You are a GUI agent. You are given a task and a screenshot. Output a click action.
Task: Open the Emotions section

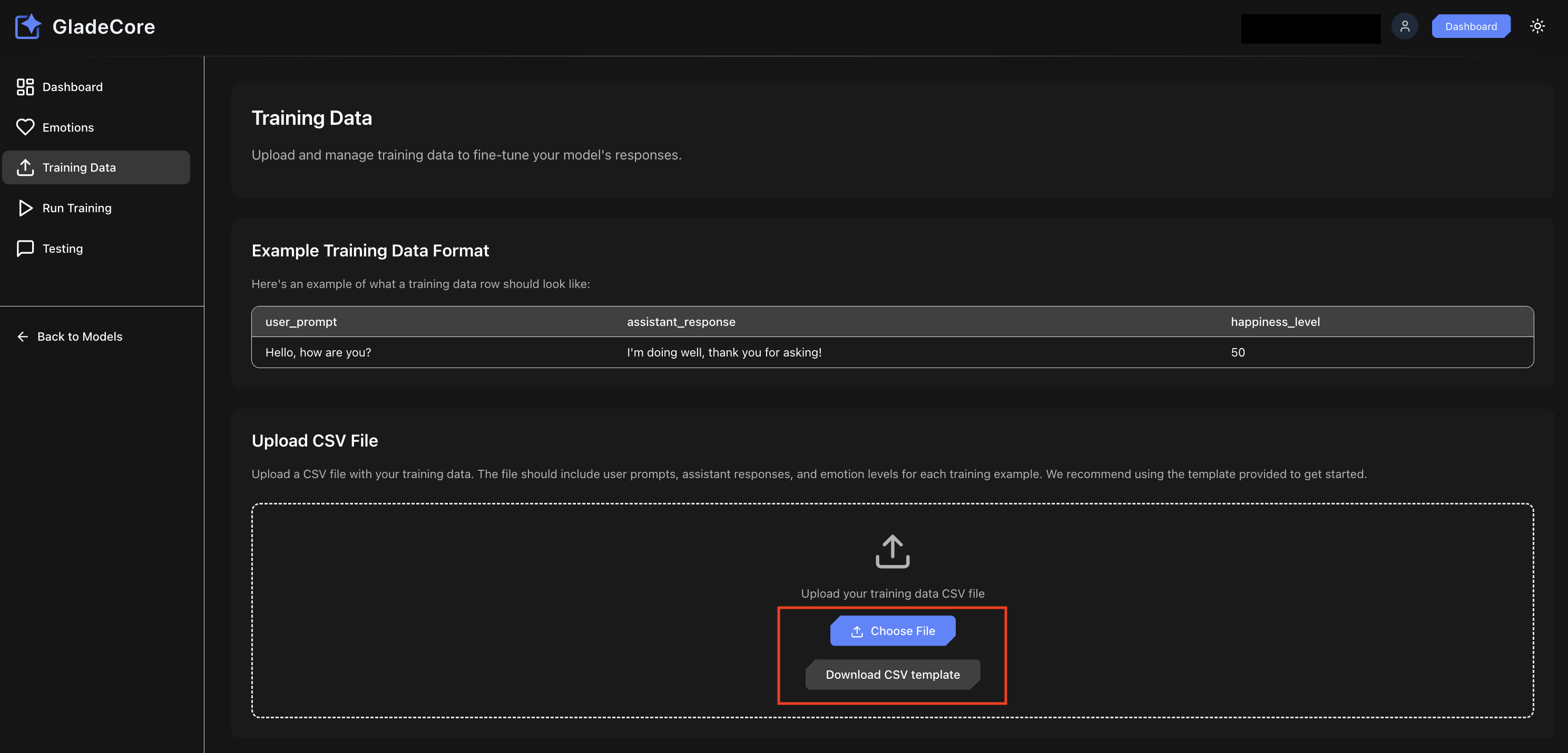pos(67,127)
